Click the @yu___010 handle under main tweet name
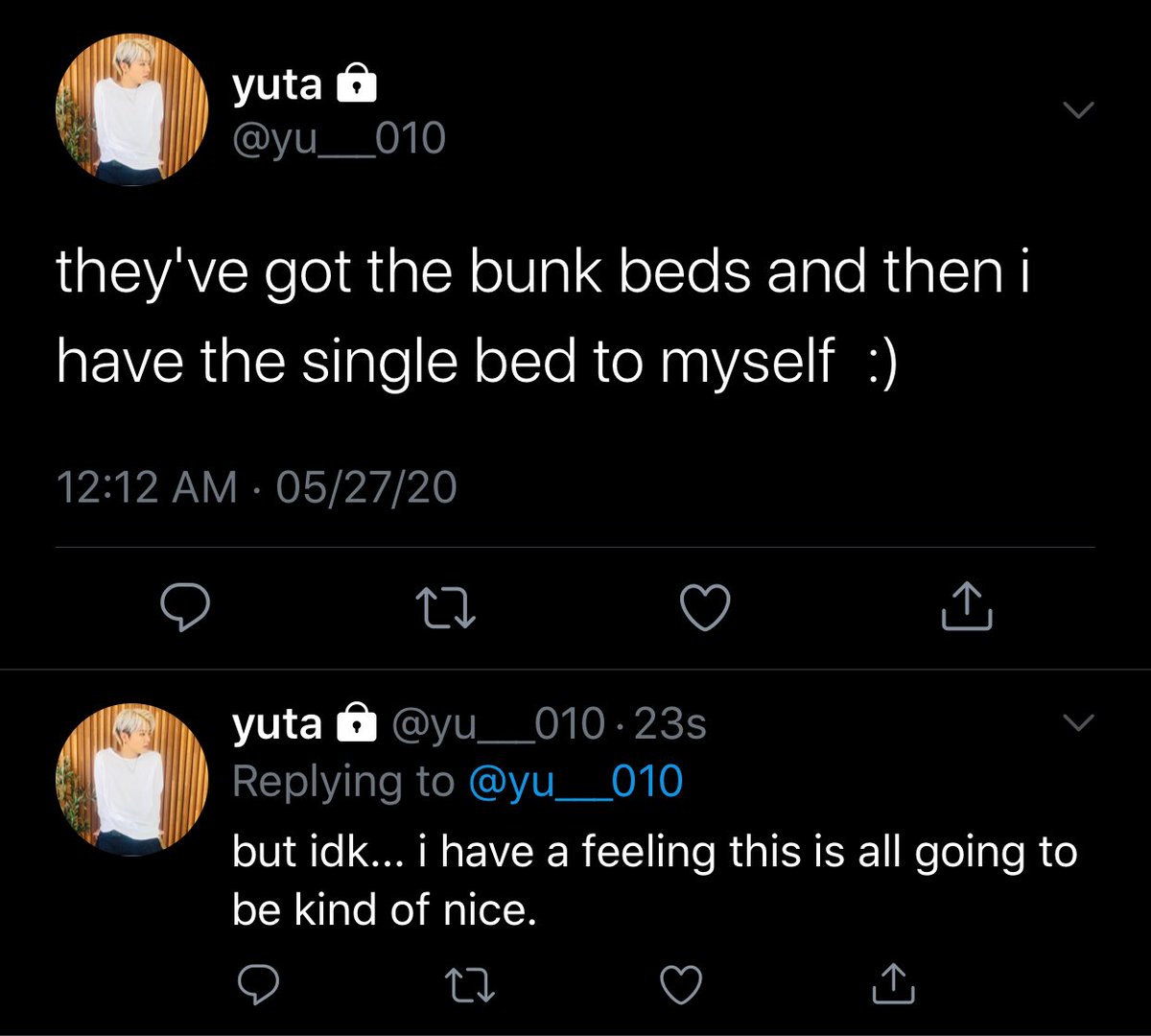Viewport: 1151px width, 1036px height. (x=339, y=140)
